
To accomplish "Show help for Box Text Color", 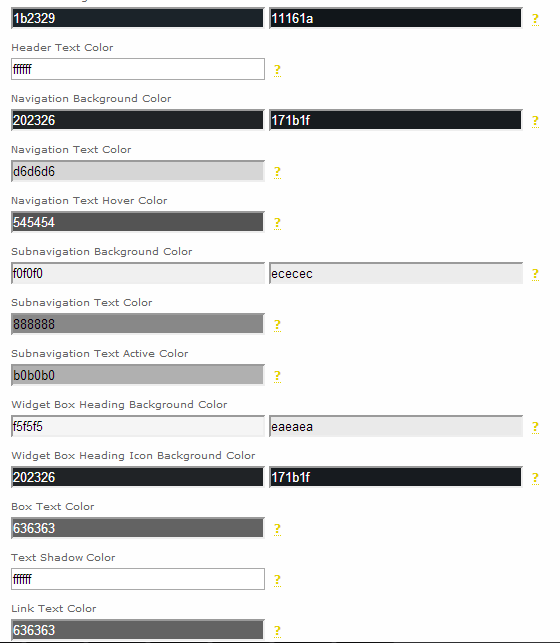I will pos(277,529).
